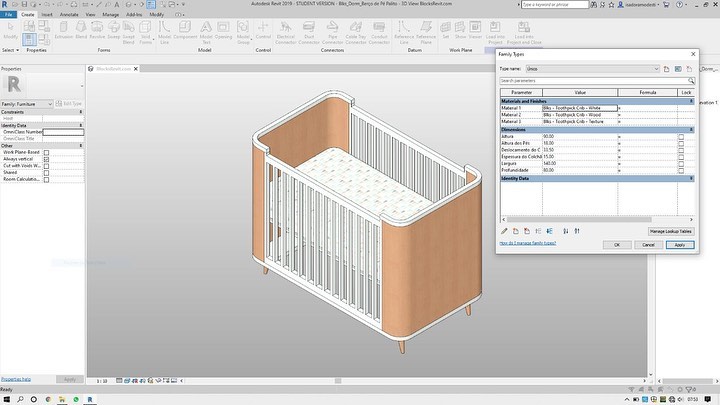The height and width of the screenshot is (405, 720).
Task: Select the Pipe Connector tool
Action: (332, 32)
